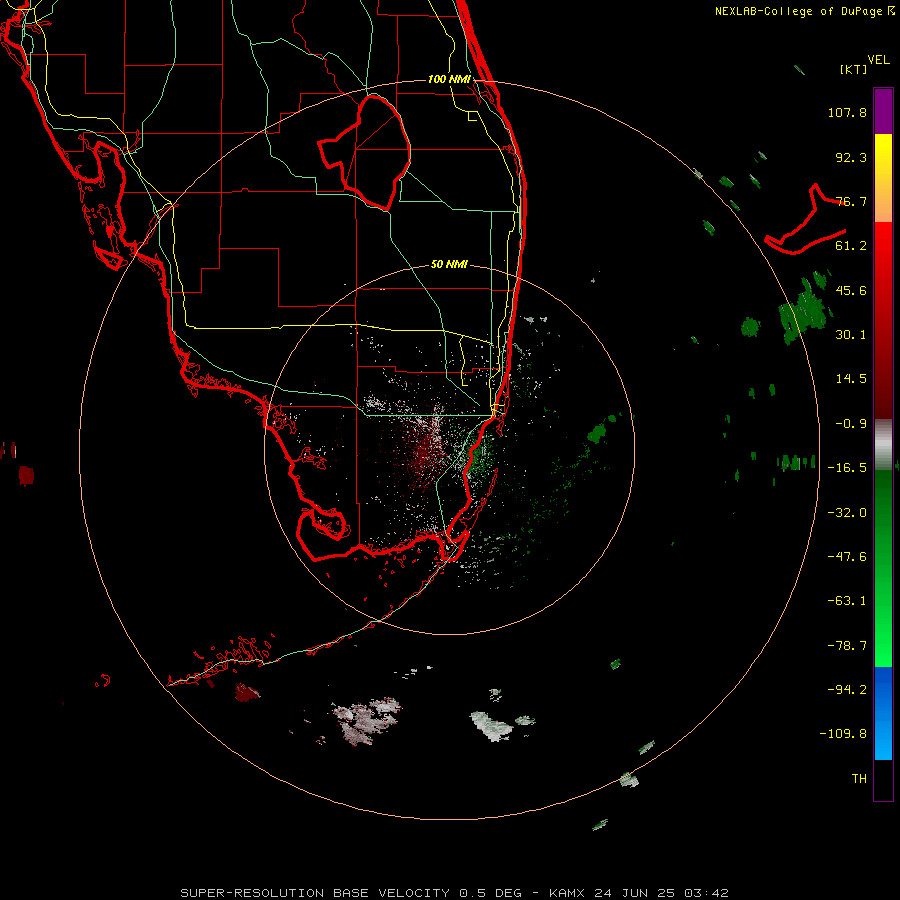Click the Lake Okeechobee outline on the map
This screenshot has width=900, height=900.
coord(365,152)
